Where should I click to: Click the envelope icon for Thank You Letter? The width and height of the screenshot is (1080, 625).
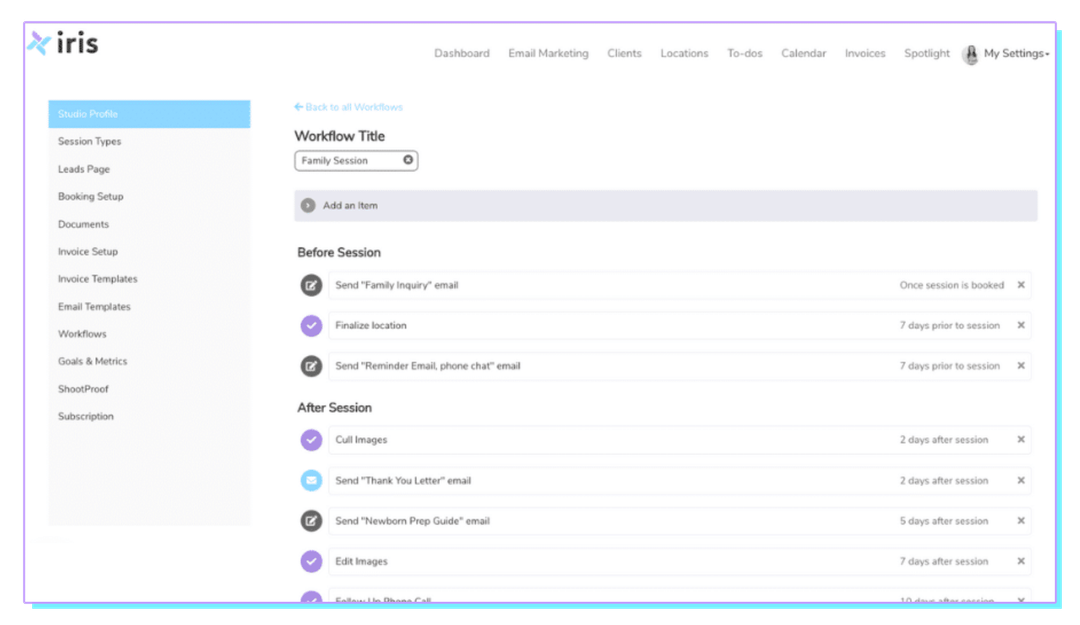(x=311, y=480)
